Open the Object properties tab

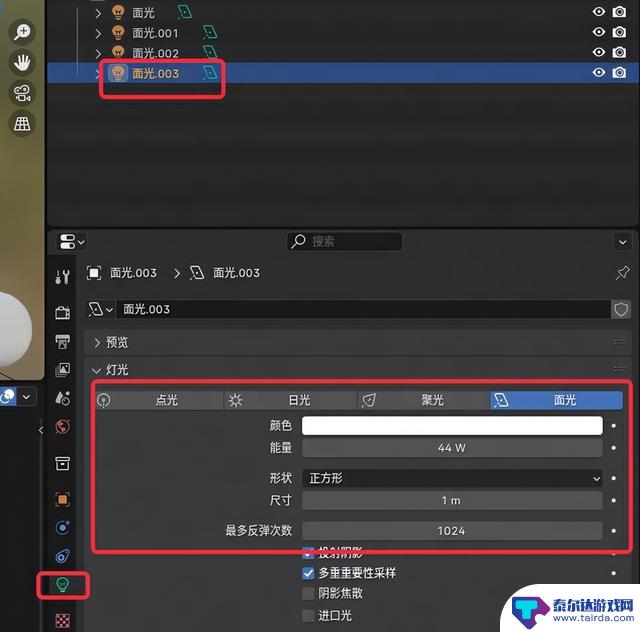[x=62, y=499]
